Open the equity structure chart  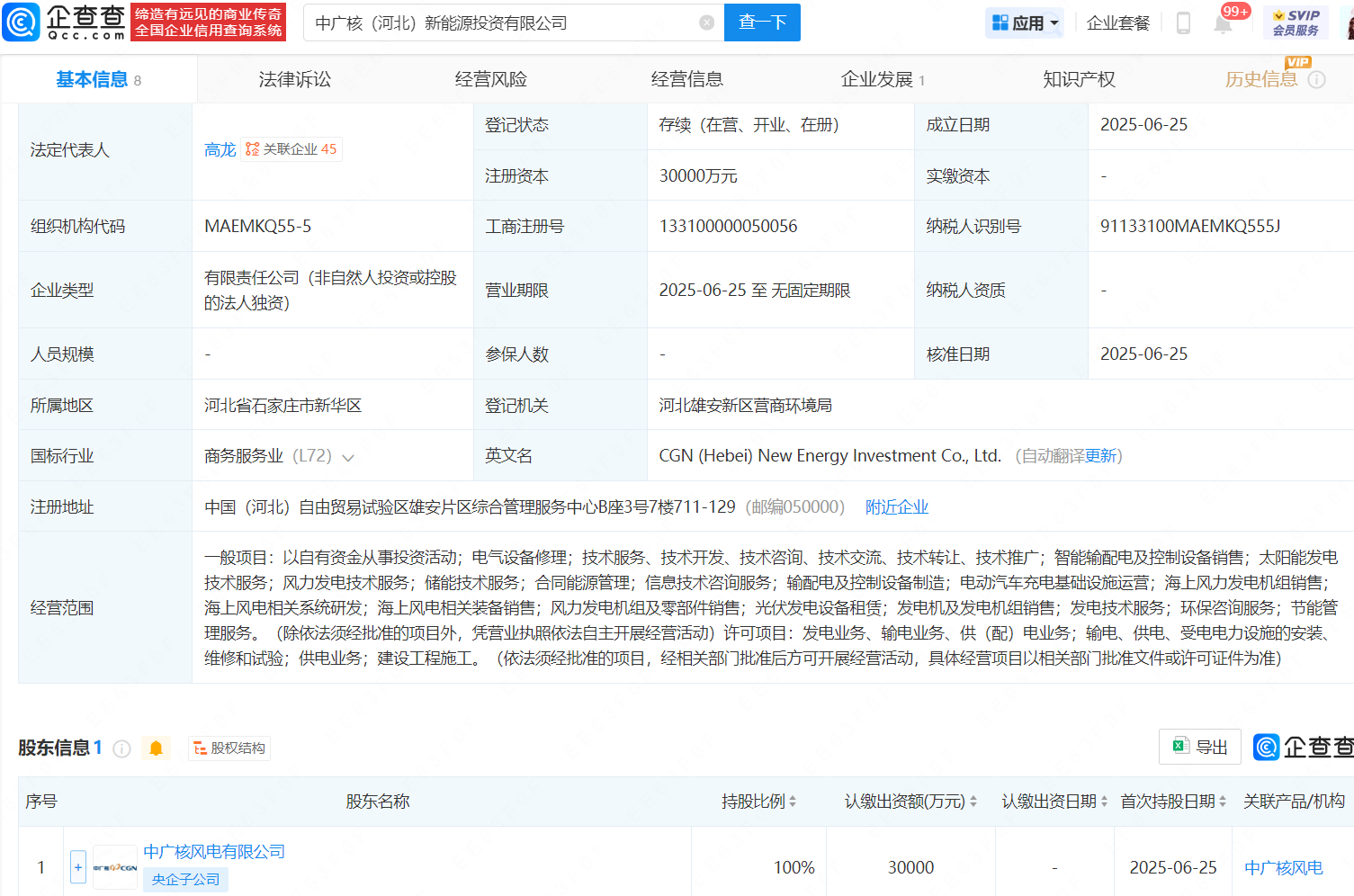click(229, 748)
